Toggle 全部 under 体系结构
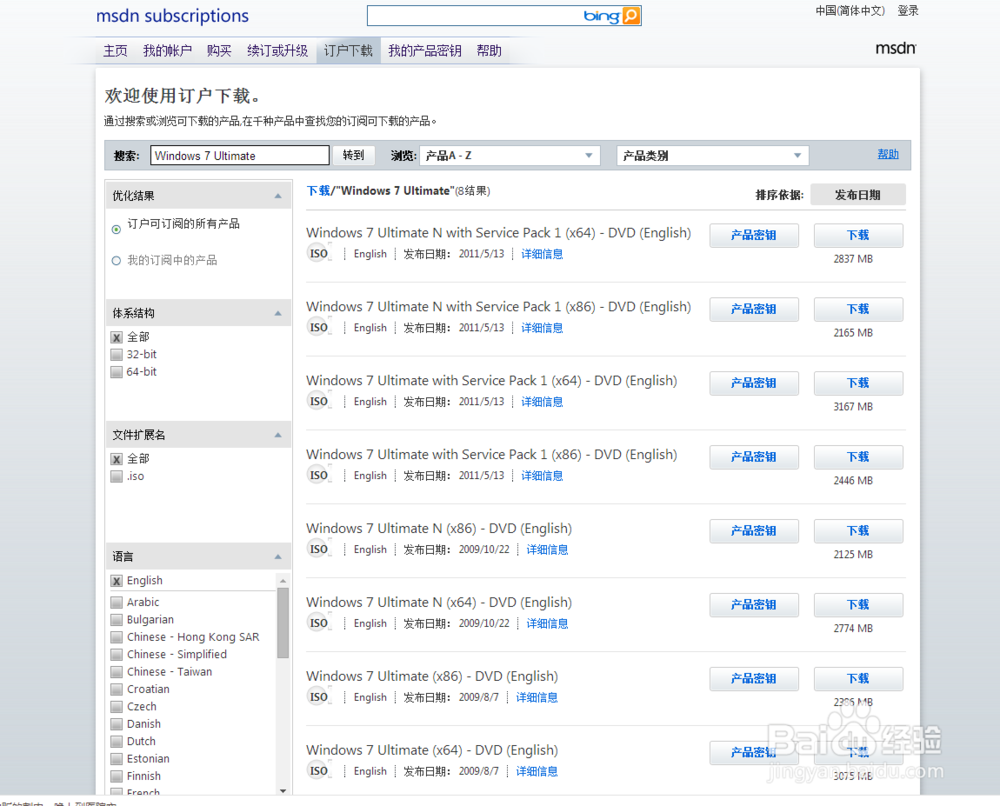The image size is (1000, 806). [116, 337]
